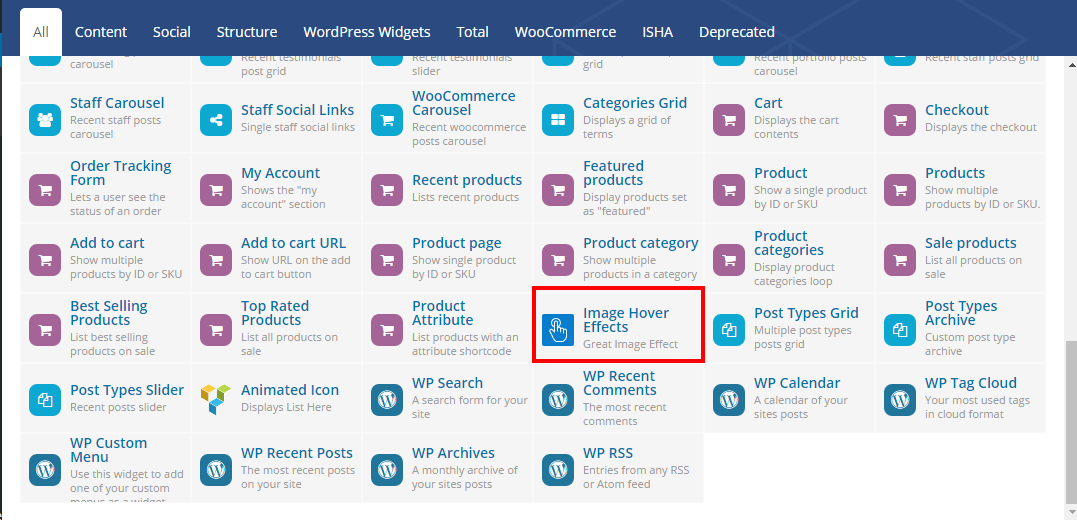Click the Post Types Slider icon
Screen dimensions: 1077x520
(x=45, y=400)
